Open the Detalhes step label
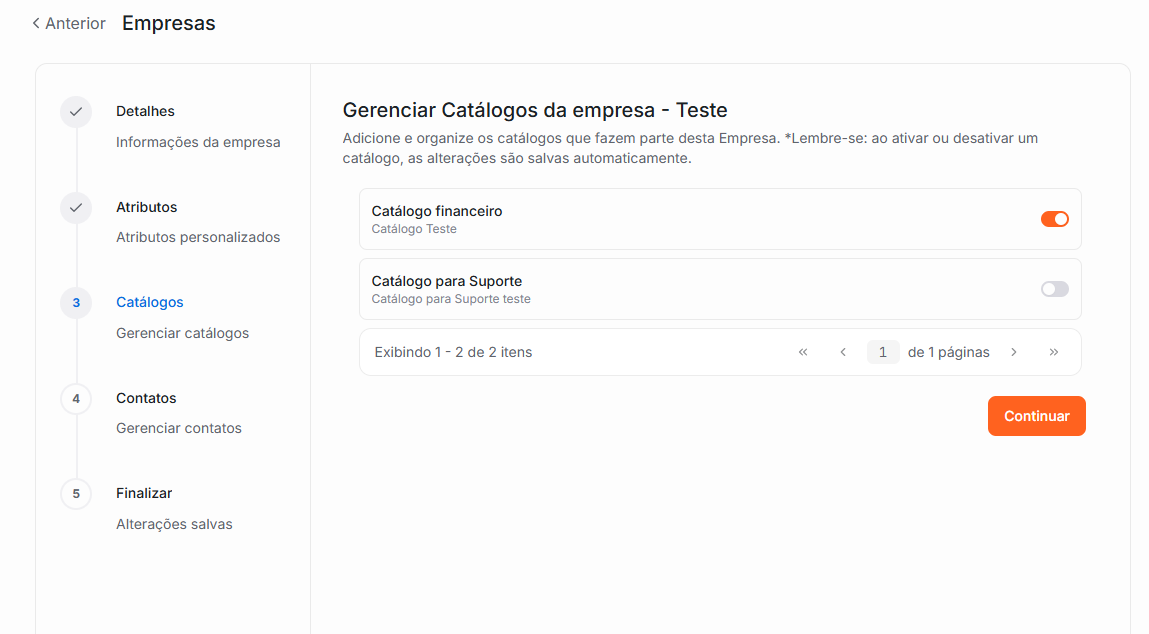Image resolution: width=1149 pixels, height=634 pixels. (x=145, y=111)
